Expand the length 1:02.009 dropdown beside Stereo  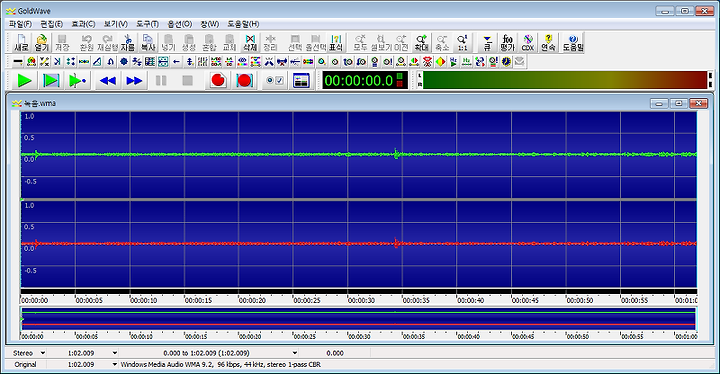(115, 353)
